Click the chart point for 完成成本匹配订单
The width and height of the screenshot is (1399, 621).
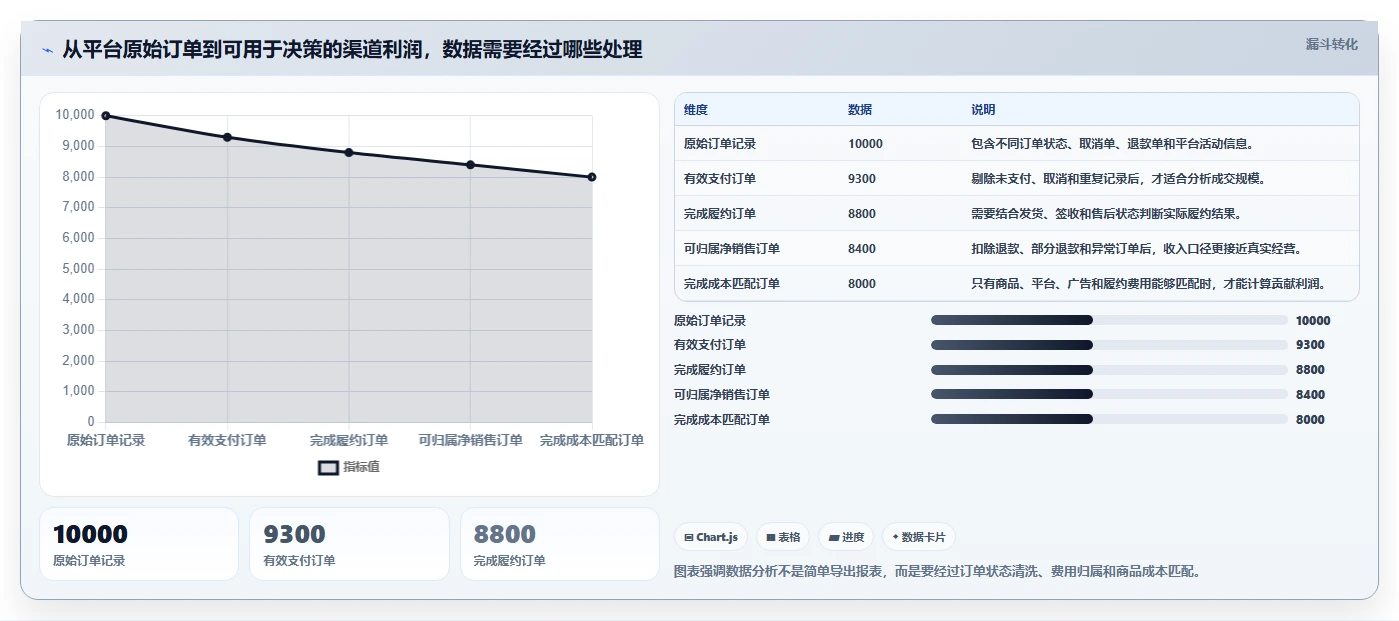pos(592,177)
